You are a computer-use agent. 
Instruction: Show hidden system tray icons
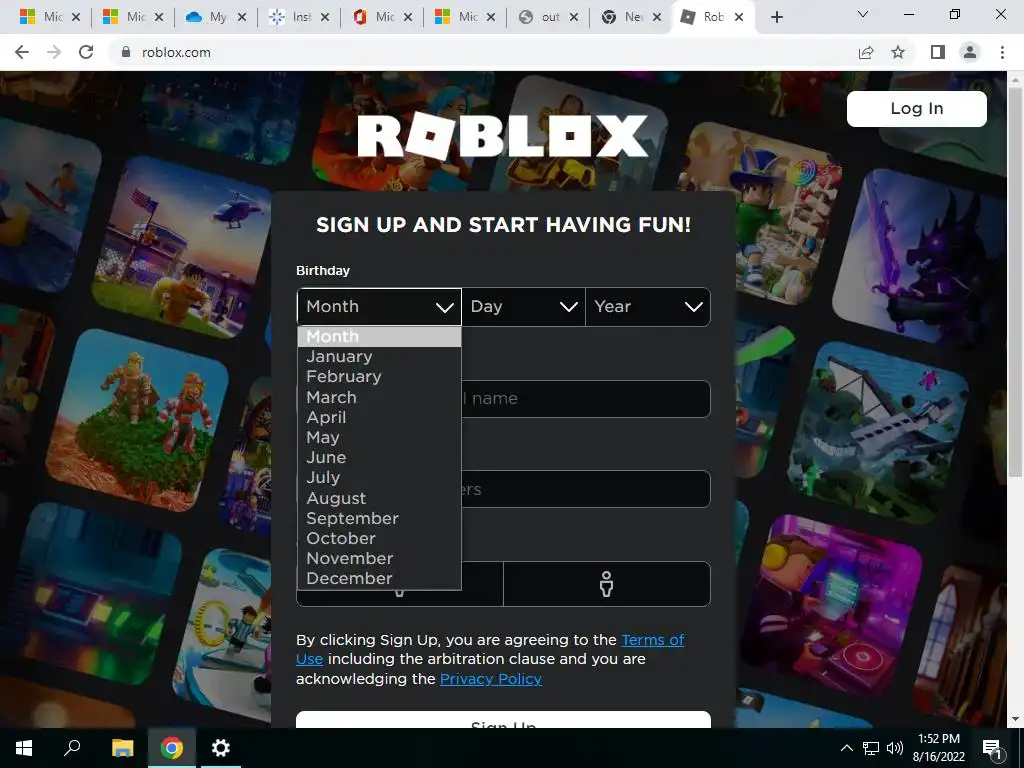846,748
